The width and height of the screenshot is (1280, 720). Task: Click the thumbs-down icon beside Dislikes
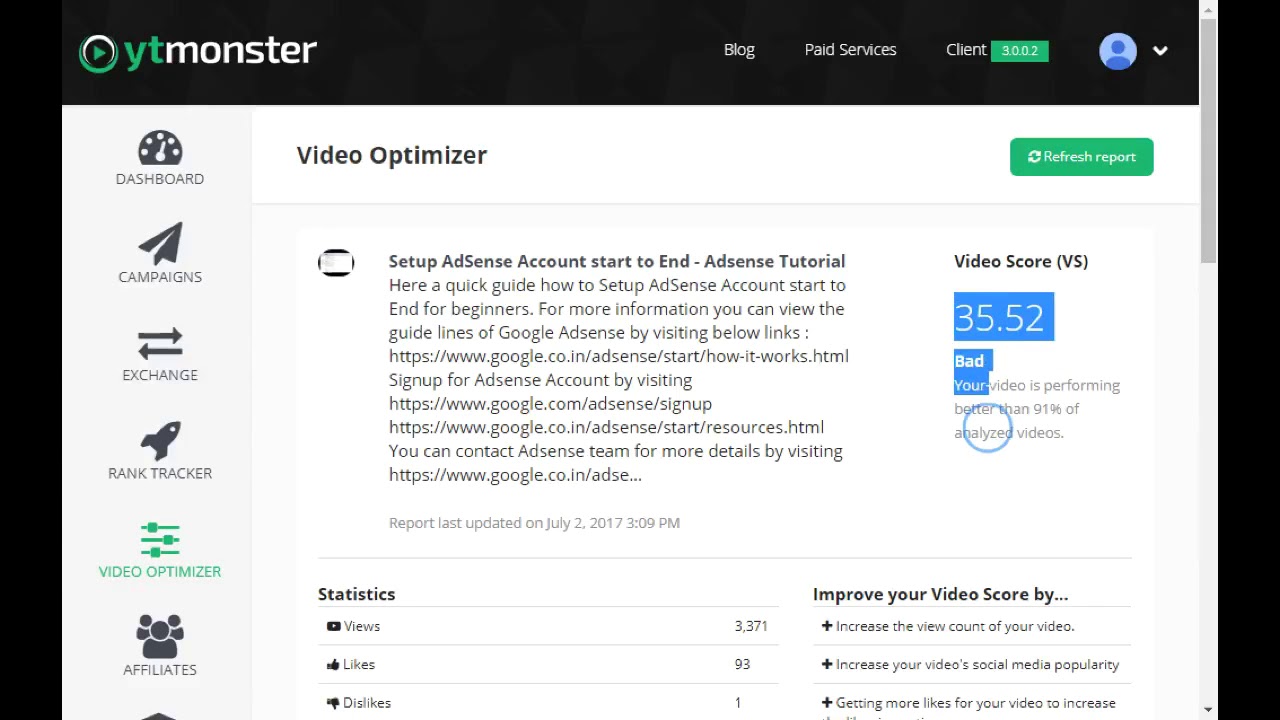333,703
